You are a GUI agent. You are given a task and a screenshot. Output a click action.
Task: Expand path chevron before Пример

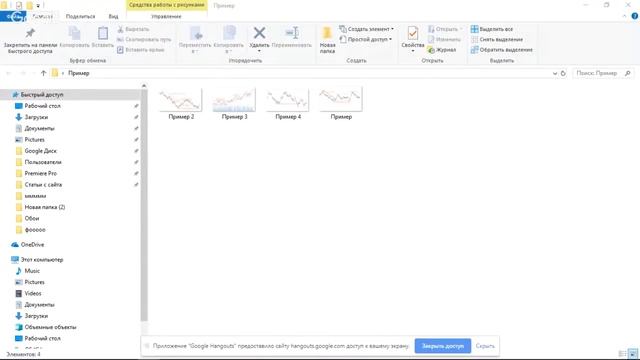(x=63, y=73)
